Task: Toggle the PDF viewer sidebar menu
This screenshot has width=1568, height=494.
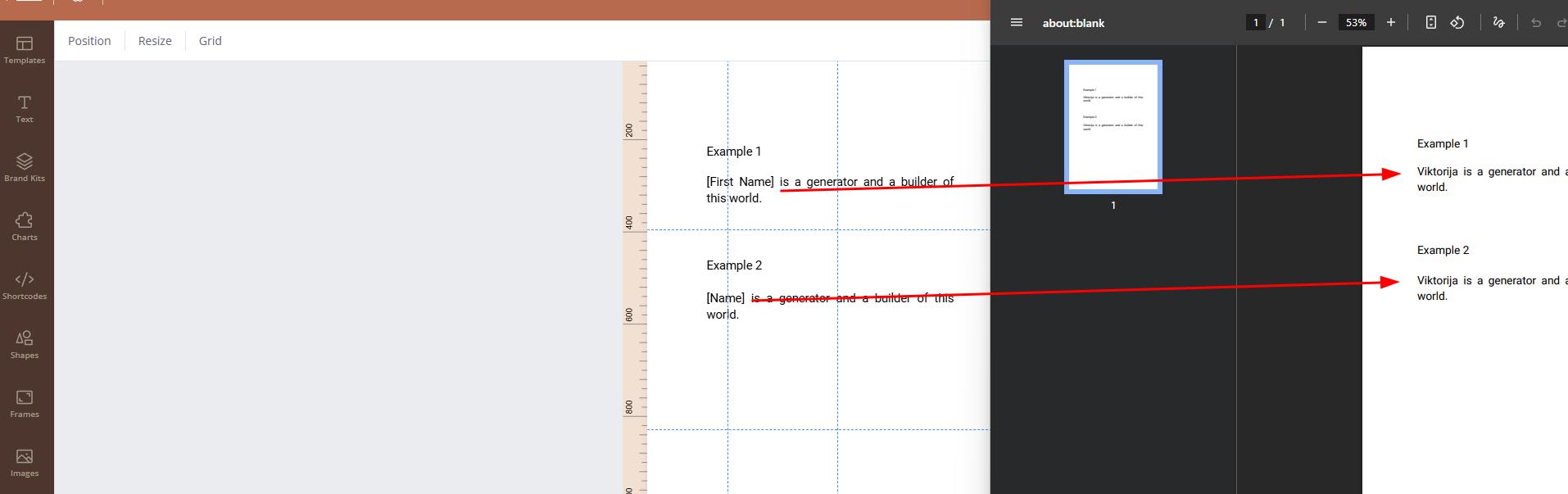Action: click(x=1017, y=23)
